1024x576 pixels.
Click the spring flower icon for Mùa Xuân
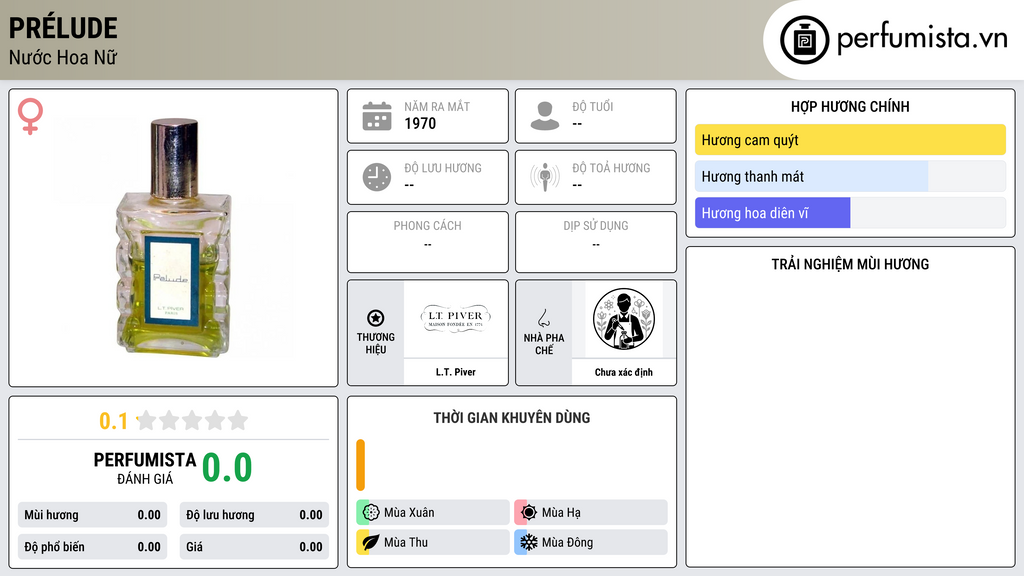click(x=371, y=512)
